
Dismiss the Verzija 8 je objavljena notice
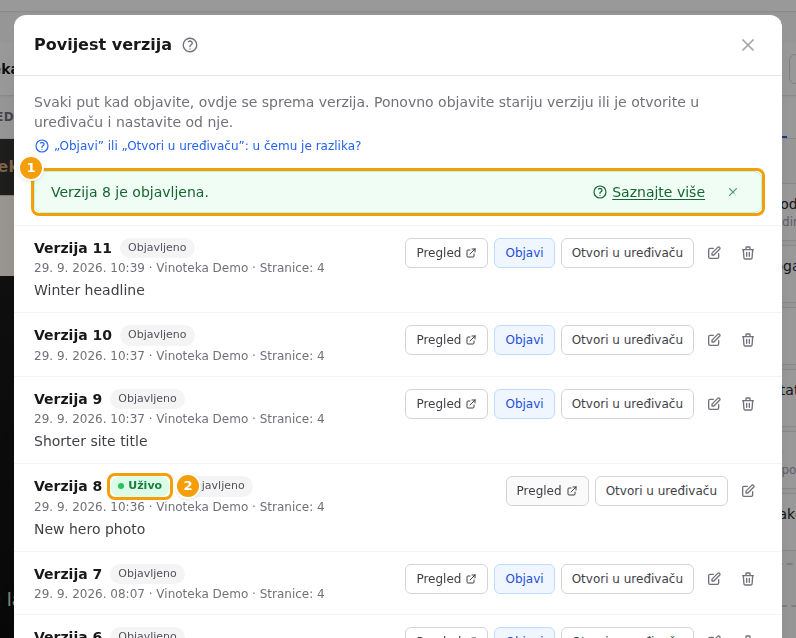pos(732,192)
